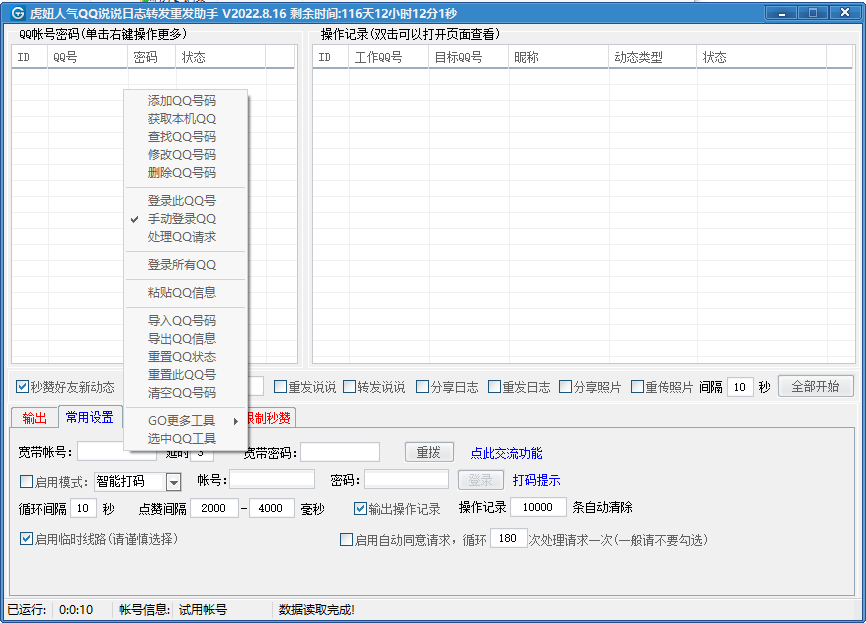Click the 登录此QQ号 menu item
Viewport: 866px width, 623px height.
186,200
